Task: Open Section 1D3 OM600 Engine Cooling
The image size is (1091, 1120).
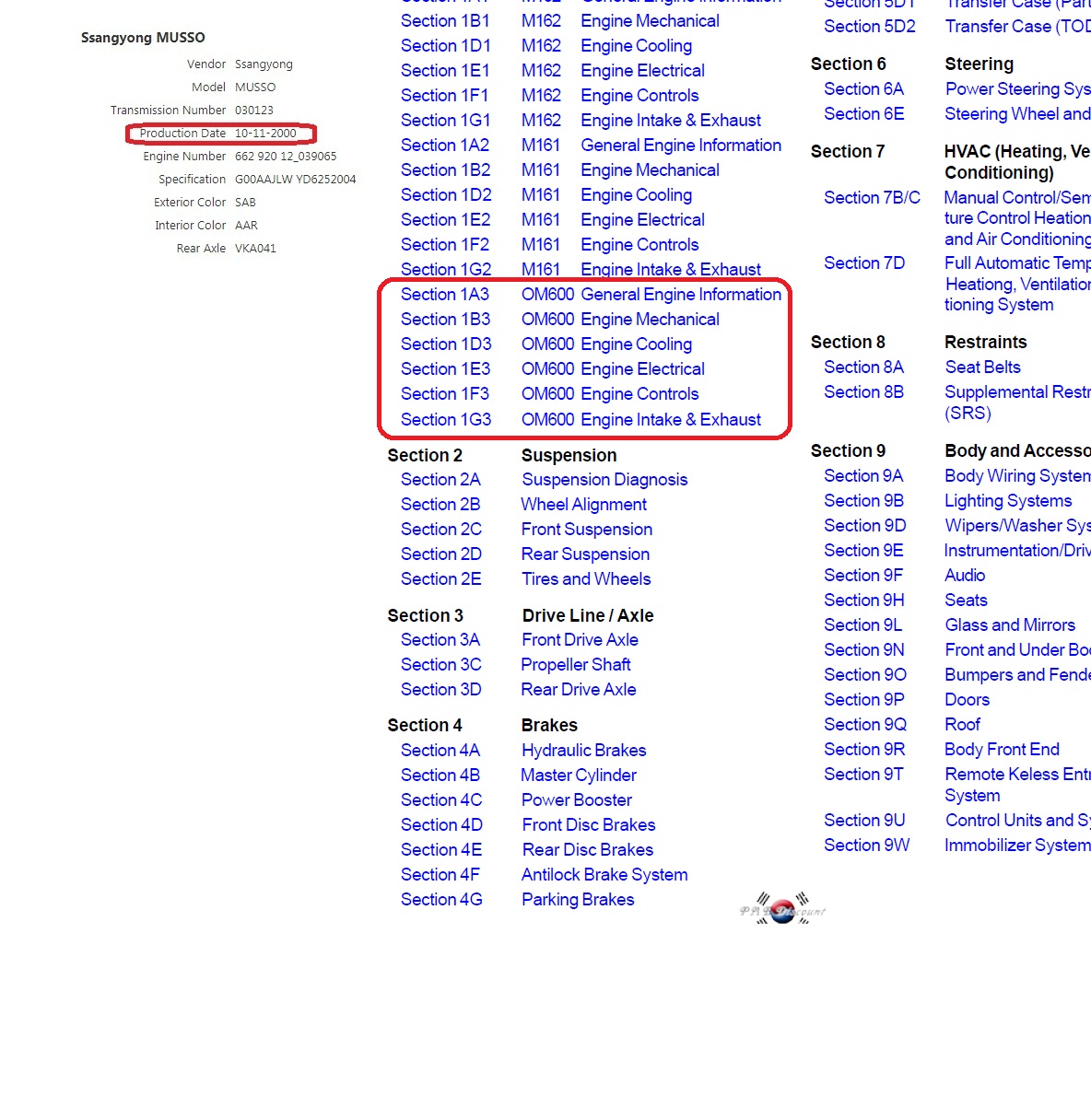Action: [x=446, y=344]
